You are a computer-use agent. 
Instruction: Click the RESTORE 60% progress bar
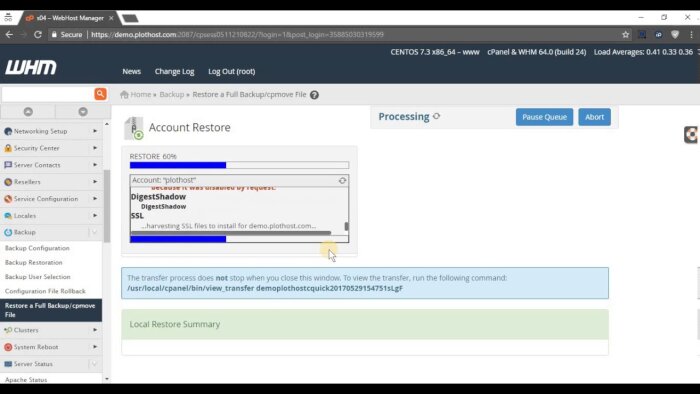pyautogui.click(x=239, y=165)
